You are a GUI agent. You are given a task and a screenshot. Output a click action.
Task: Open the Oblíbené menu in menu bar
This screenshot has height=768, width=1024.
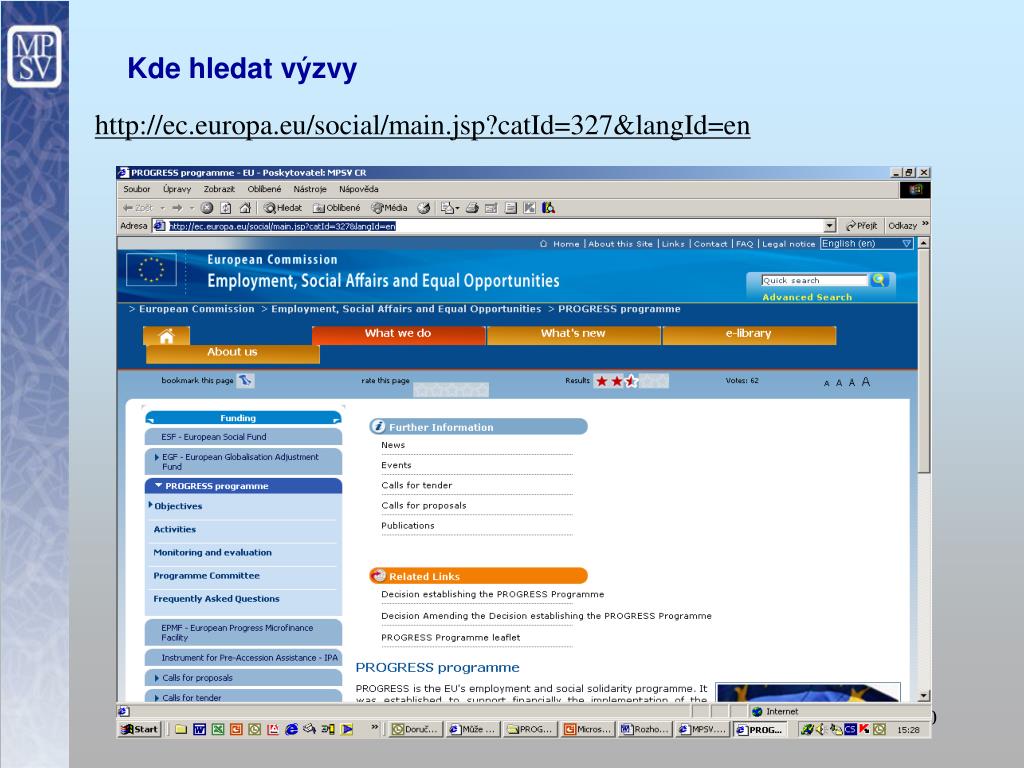click(264, 189)
